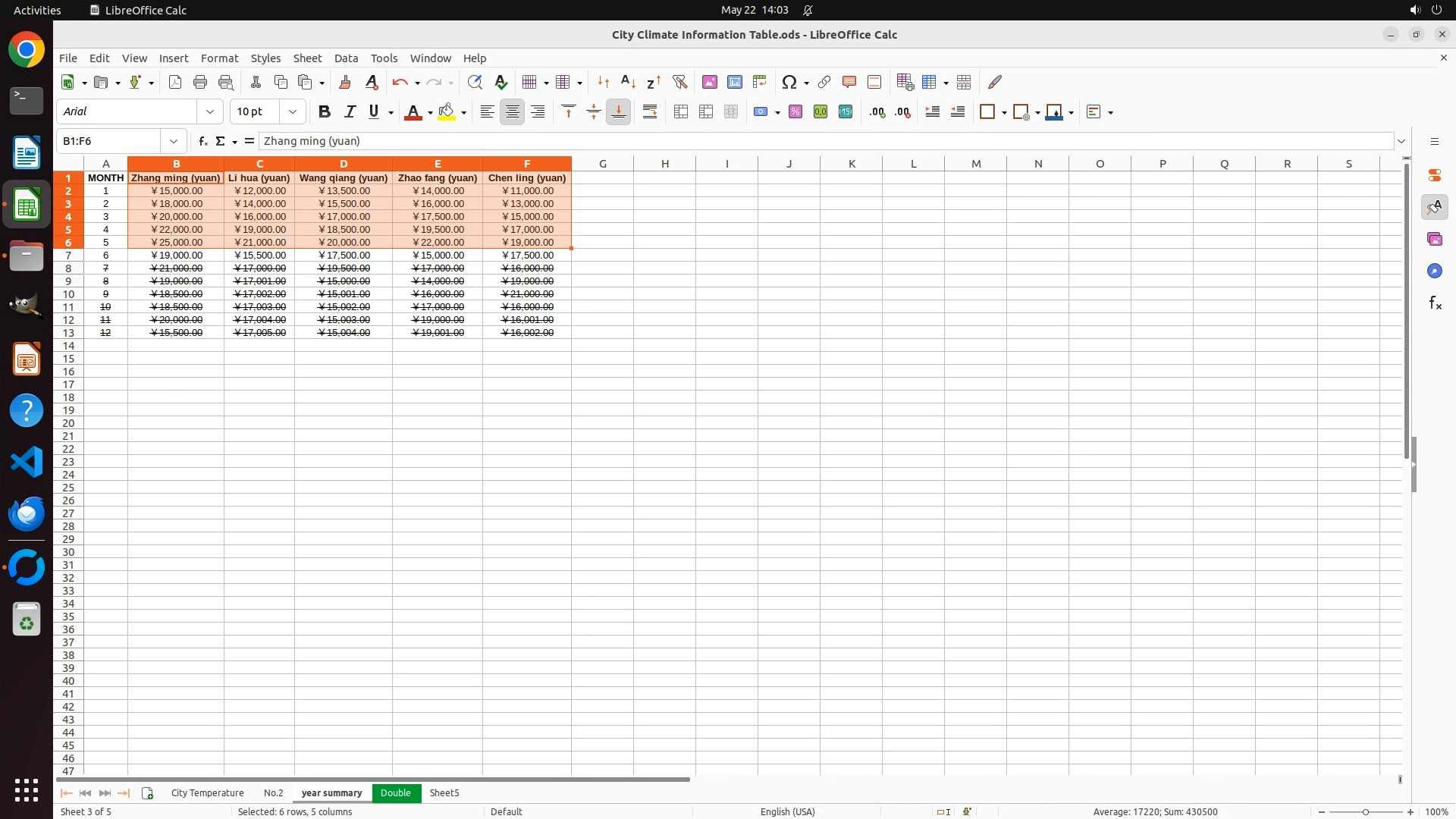Click the Sort Ascending icon

pos(628,82)
